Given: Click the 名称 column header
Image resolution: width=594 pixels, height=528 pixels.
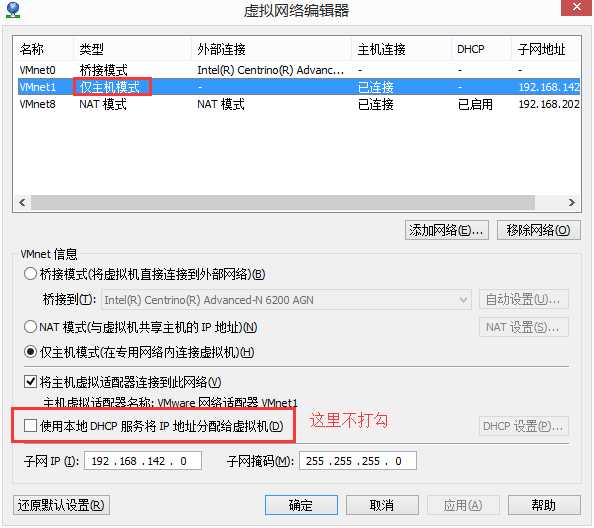Looking at the screenshot, I should click(44, 49).
